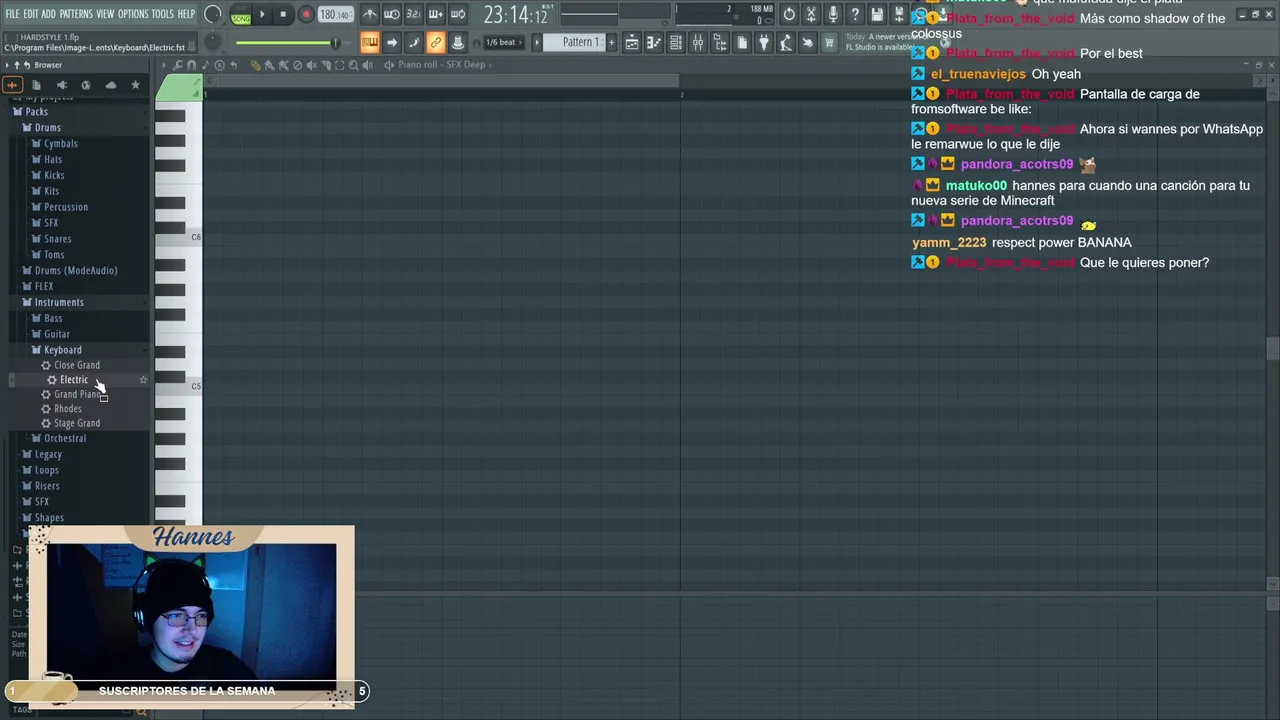1280x720 pixels.
Task: Favorite the Electric preset with the star
Action: point(143,380)
